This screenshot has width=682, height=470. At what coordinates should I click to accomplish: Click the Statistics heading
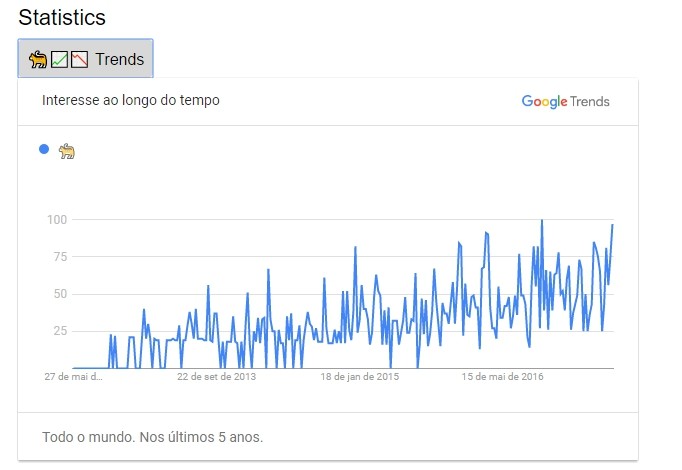62,18
